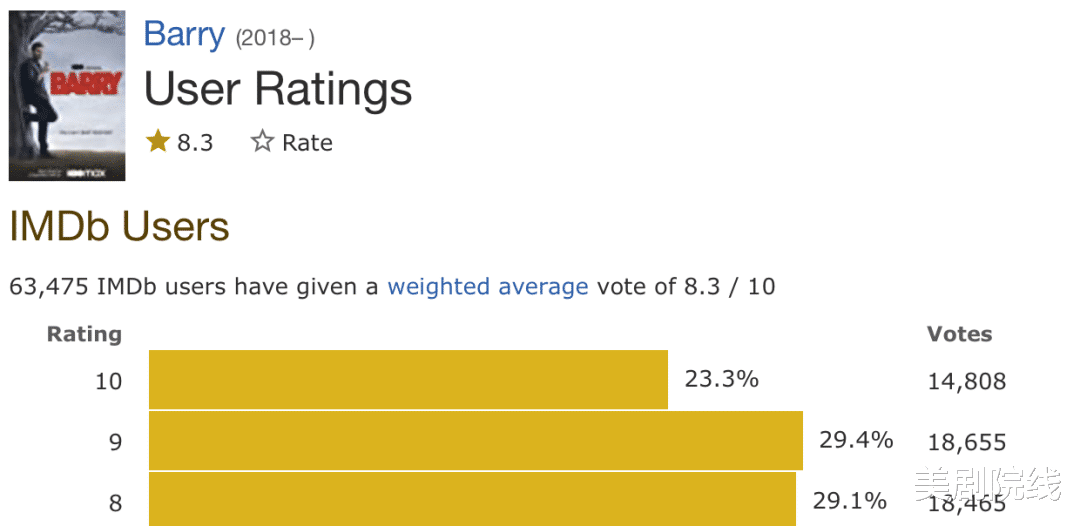Click the 8.3 score text

195,143
